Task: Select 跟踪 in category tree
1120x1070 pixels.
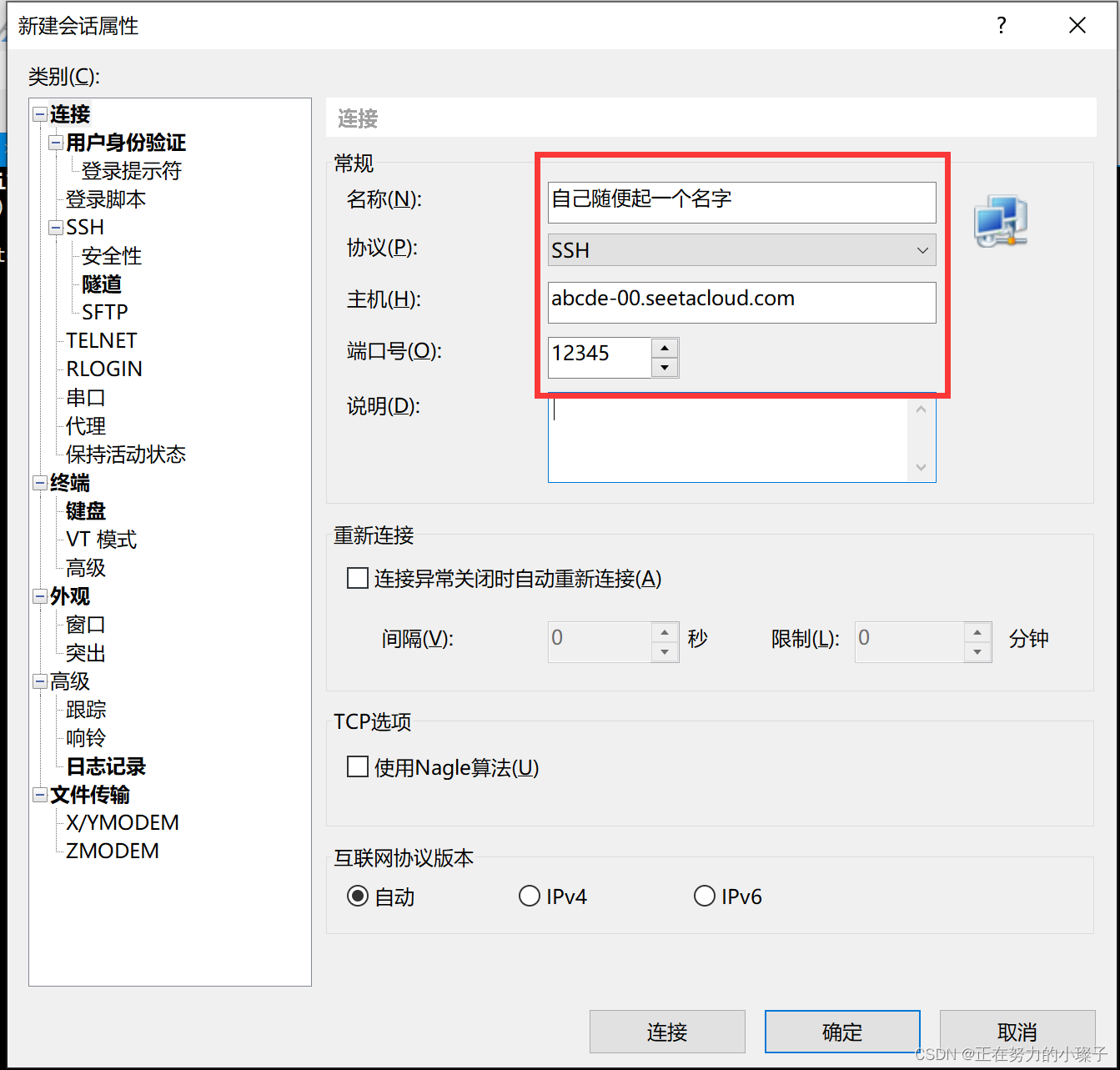Action: tap(86, 710)
